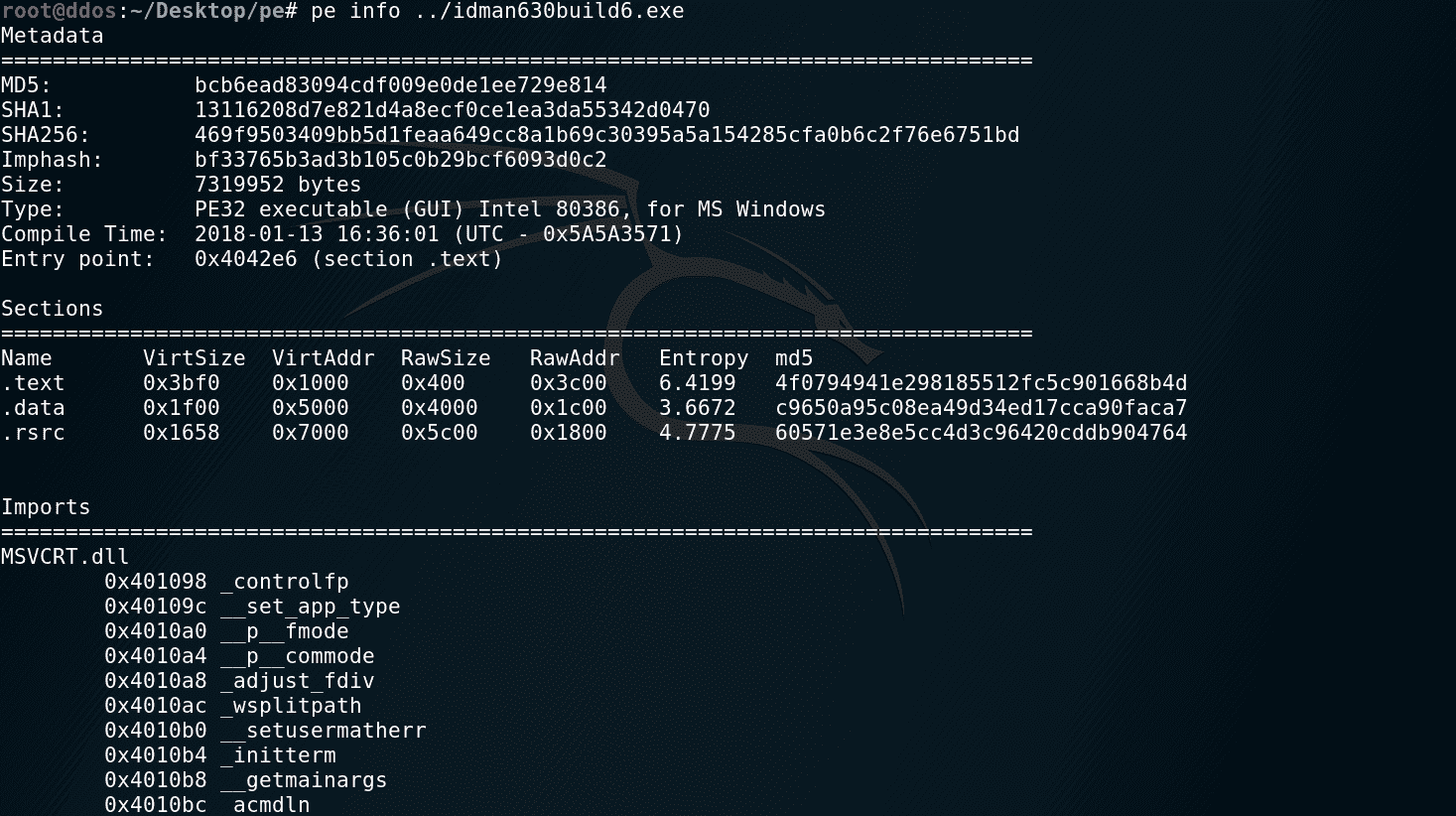
Task: Click the 'MSVCRT.dll' import library name
Action: (66, 557)
